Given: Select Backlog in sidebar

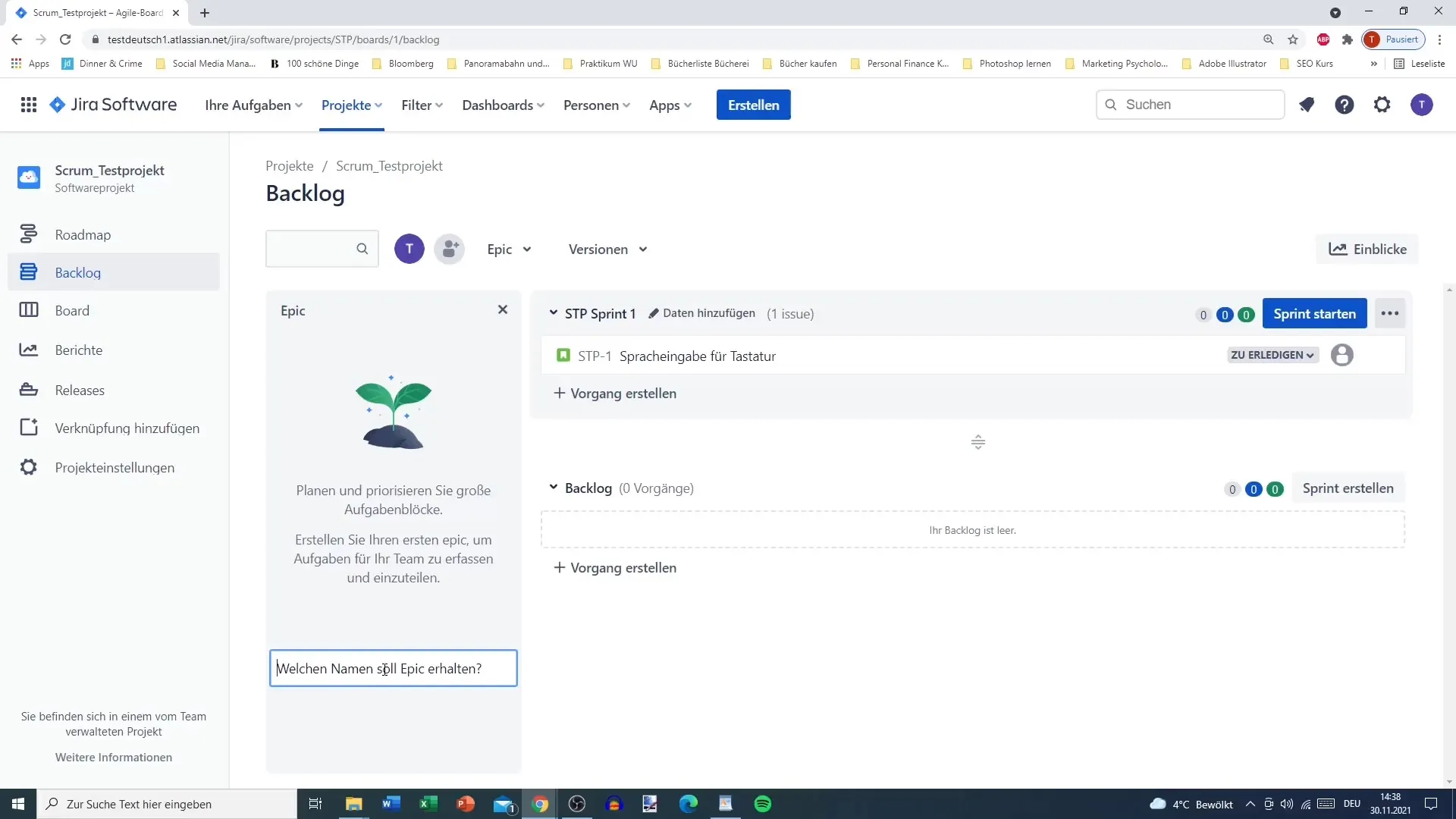Looking at the screenshot, I should [x=114, y=272].
